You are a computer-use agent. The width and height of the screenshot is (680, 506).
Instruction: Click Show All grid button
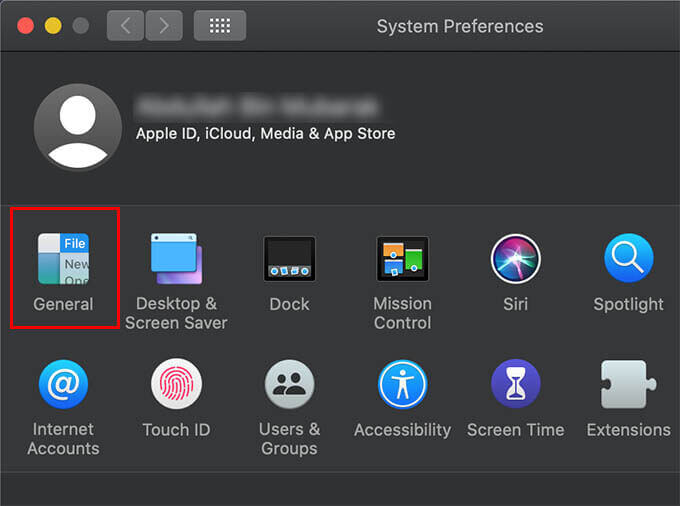(220, 26)
